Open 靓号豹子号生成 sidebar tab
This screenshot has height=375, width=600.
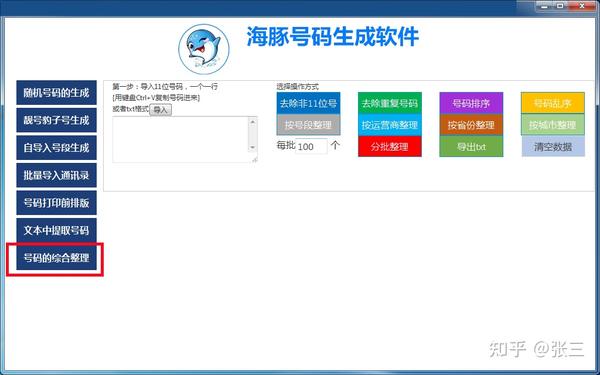tap(56, 120)
